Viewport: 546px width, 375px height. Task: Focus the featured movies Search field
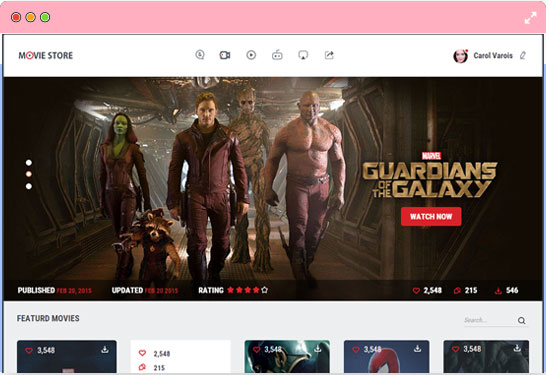tap(489, 320)
